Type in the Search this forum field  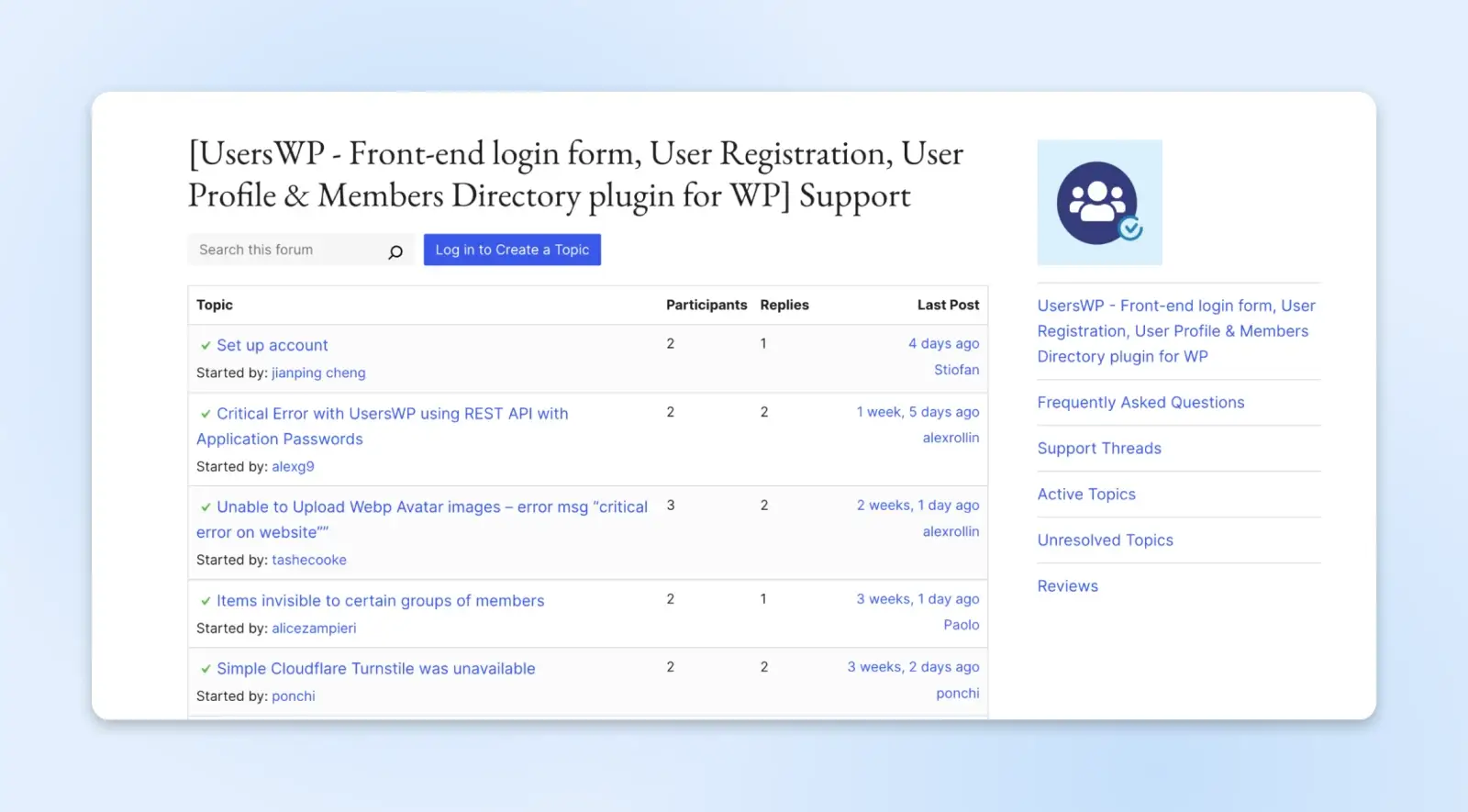[x=286, y=250]
